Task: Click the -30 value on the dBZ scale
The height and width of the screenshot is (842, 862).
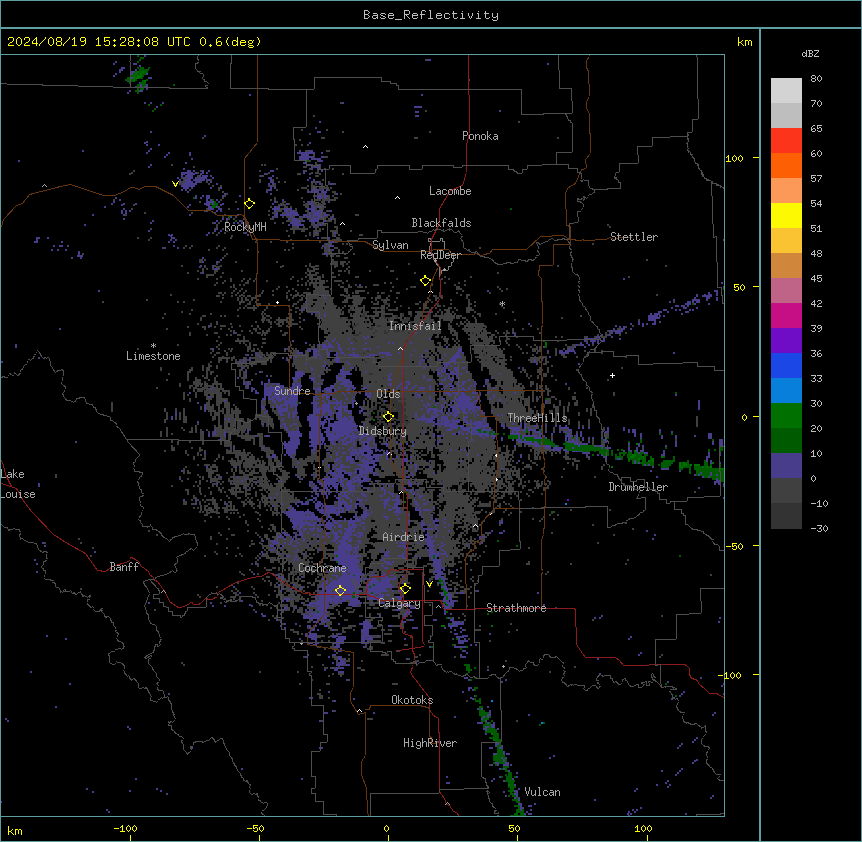Action: (x=819, y=528)
